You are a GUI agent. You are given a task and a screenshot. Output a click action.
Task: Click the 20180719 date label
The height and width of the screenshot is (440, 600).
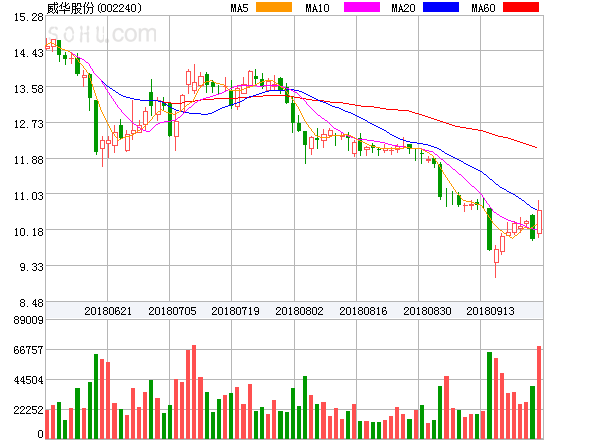(235, 311)
